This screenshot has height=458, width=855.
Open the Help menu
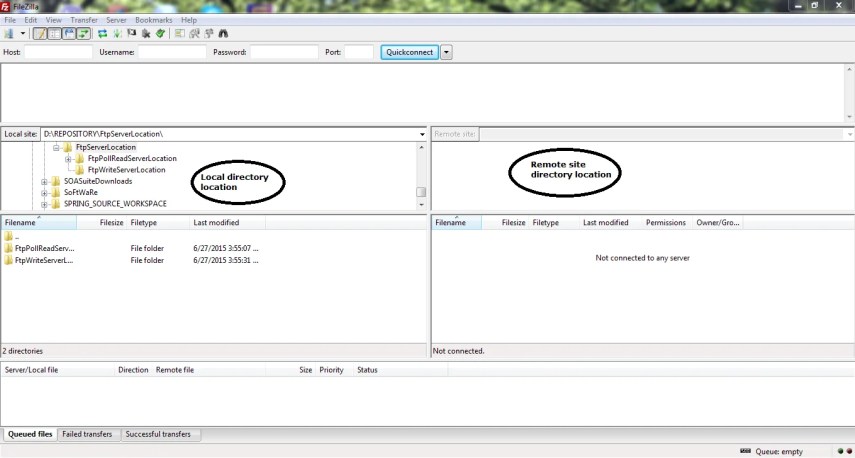pyautogui.click(x=189, y=20)
